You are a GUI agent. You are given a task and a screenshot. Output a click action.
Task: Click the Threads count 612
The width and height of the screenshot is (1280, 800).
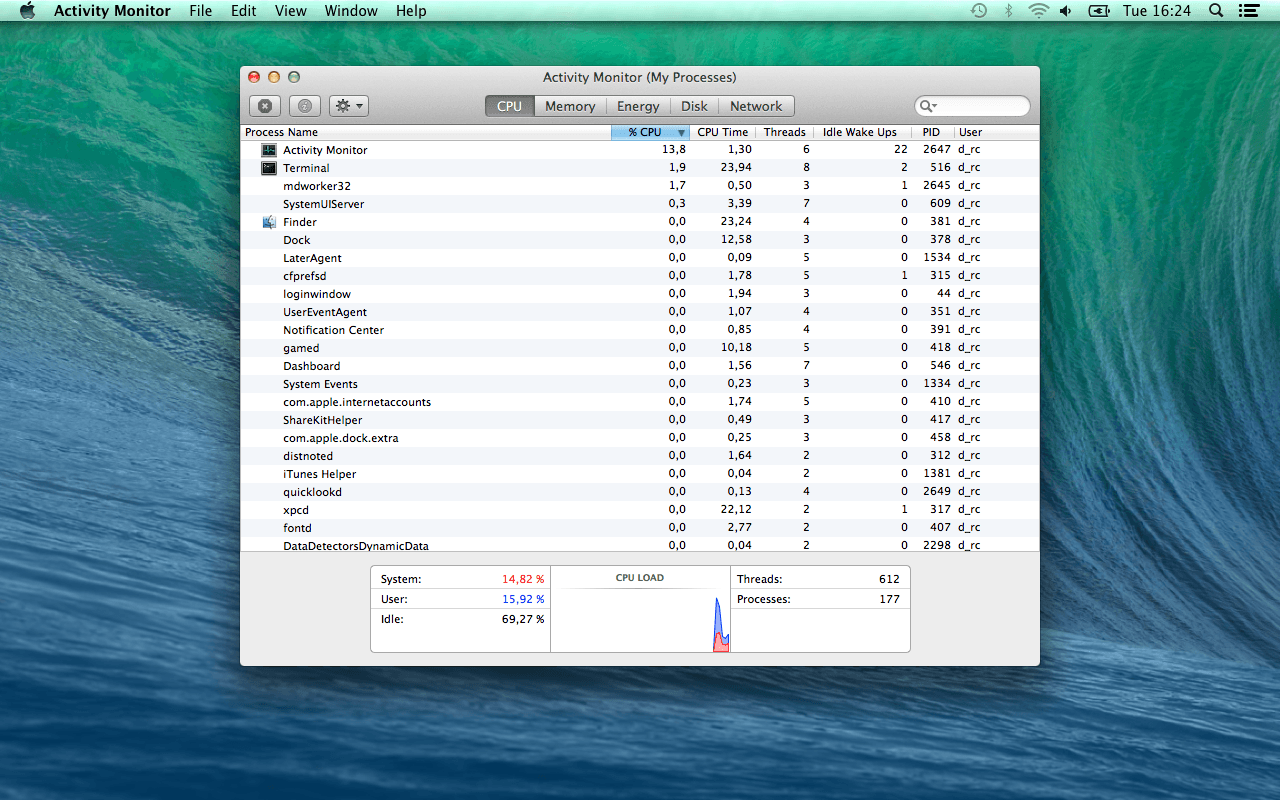[x=889, y=579]
